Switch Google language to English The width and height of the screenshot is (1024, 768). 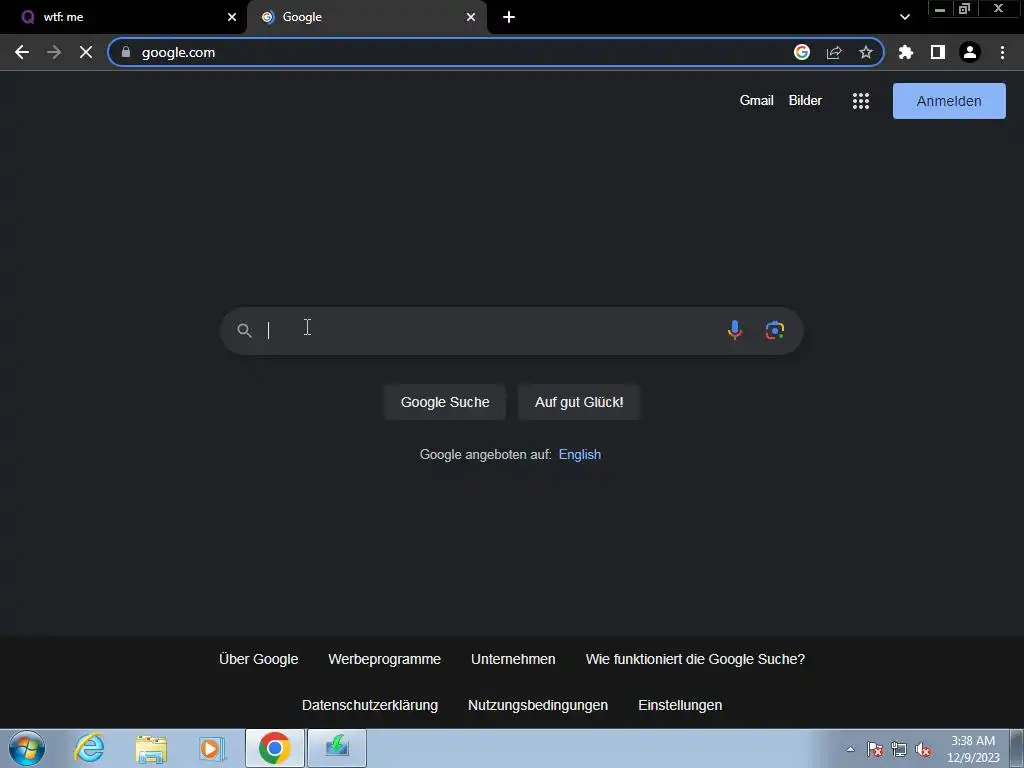pyautogui.click(x=579, y=455)
